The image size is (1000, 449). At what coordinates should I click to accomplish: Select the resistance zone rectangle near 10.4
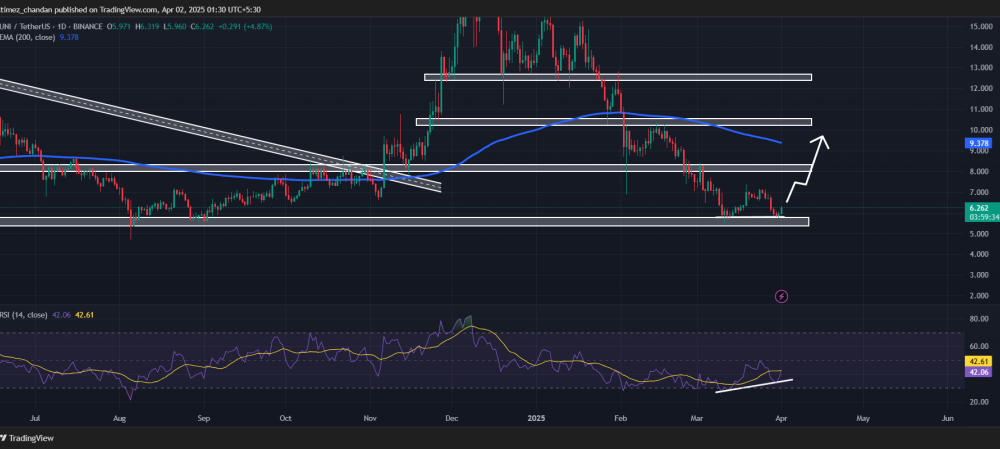tap(614, 121)
